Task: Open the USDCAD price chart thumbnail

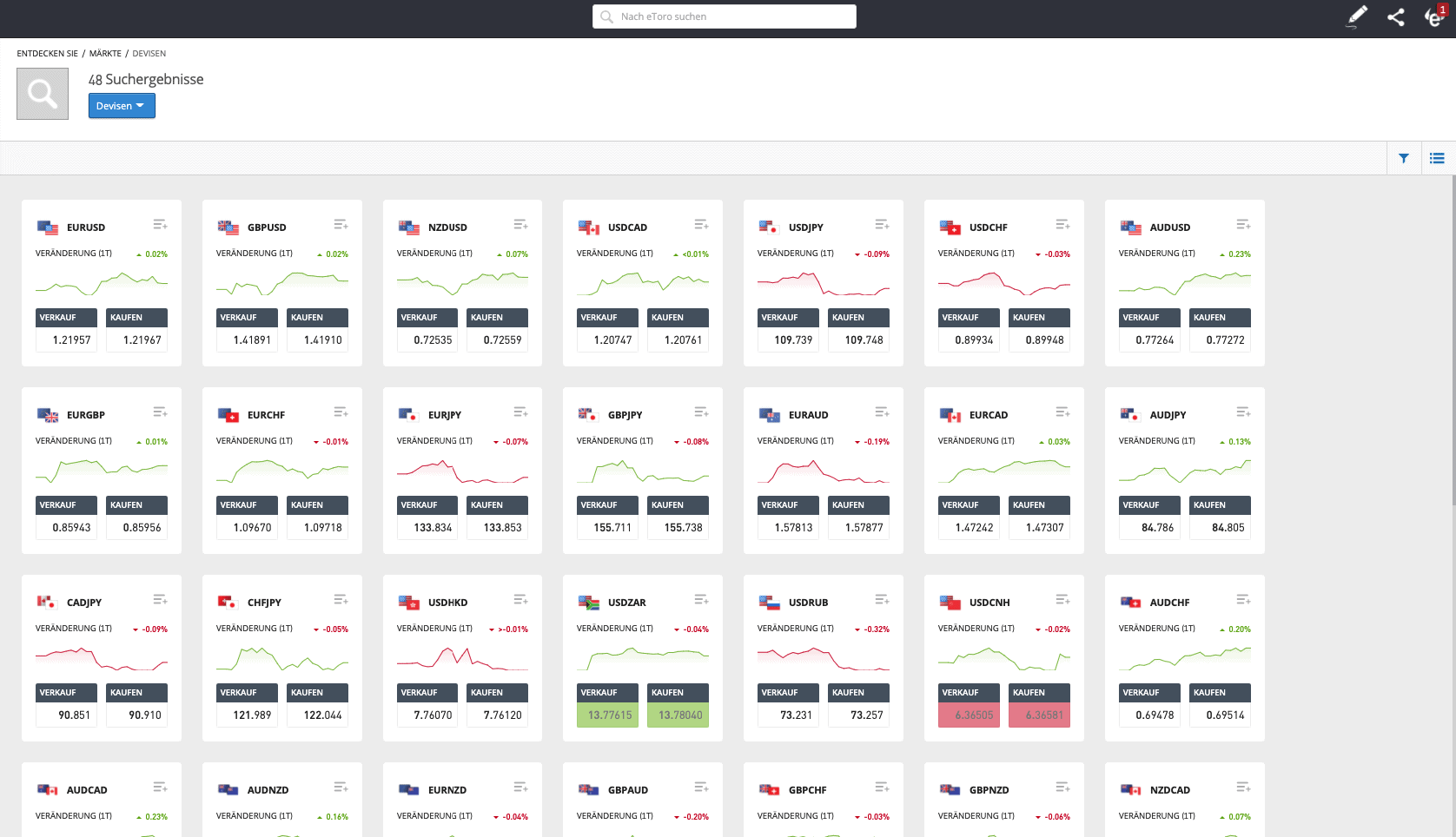Action: click(x=643, y=282)
